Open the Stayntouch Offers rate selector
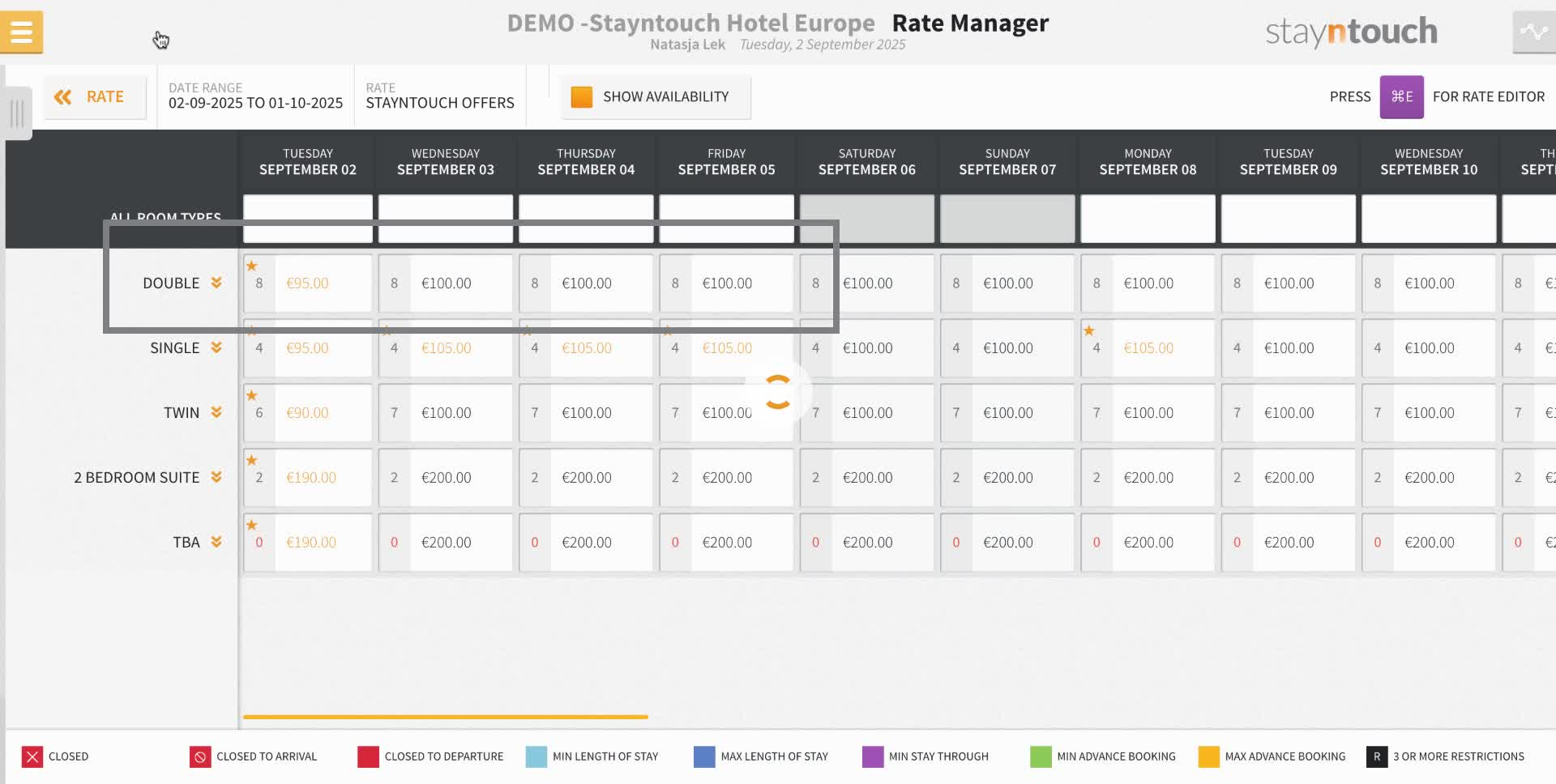This screenshot has height=784, width=1556. click(x=440, y=96)
